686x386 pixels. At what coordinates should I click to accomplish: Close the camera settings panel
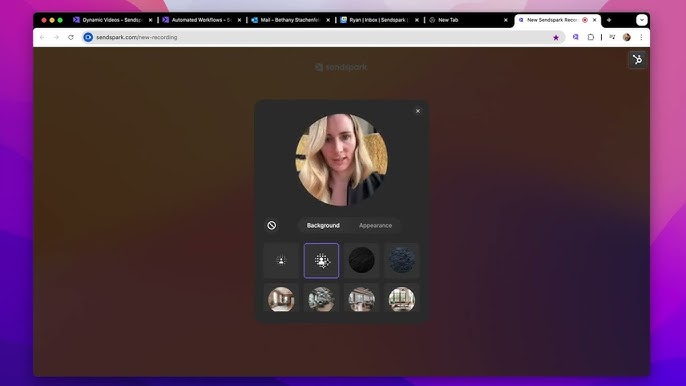click(x=418, y=111)
